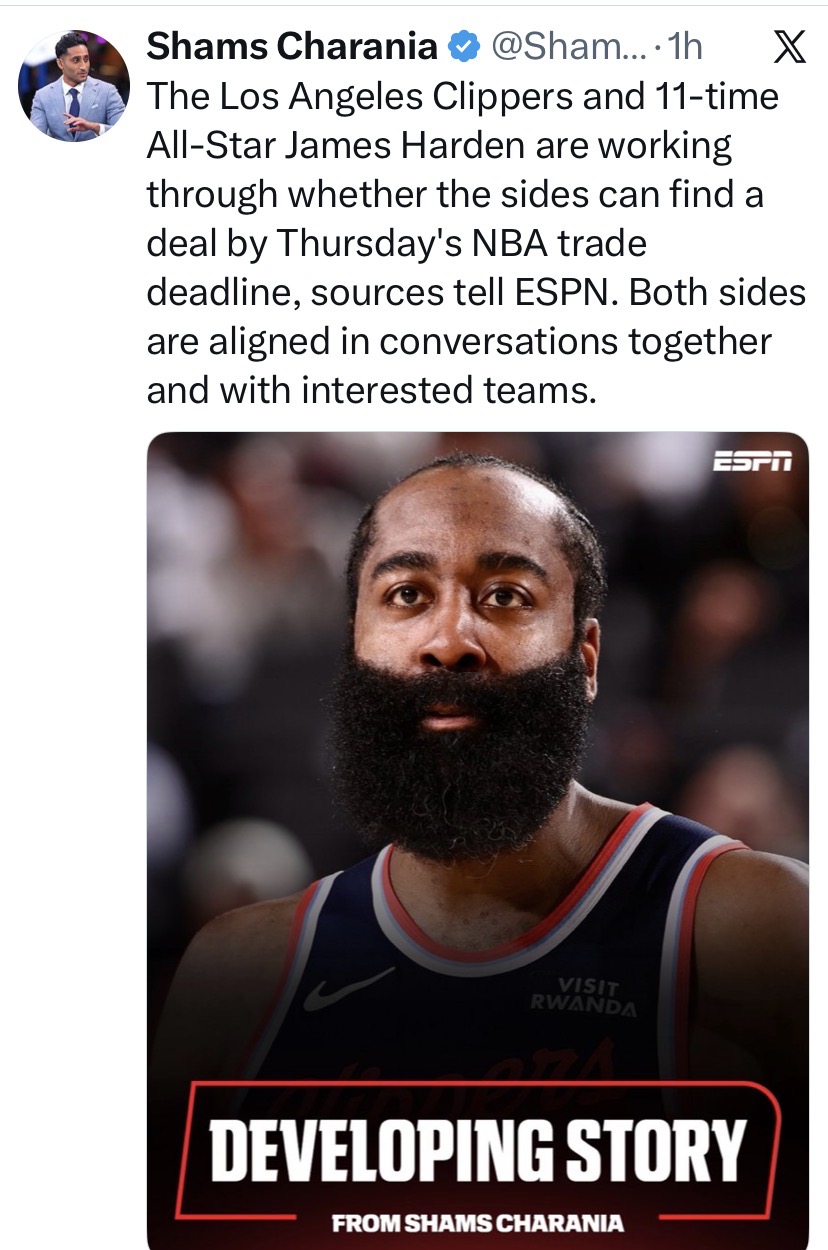Click the ESPN logo on the photo
Screen dimensions: 828x1250
point(752,462)
